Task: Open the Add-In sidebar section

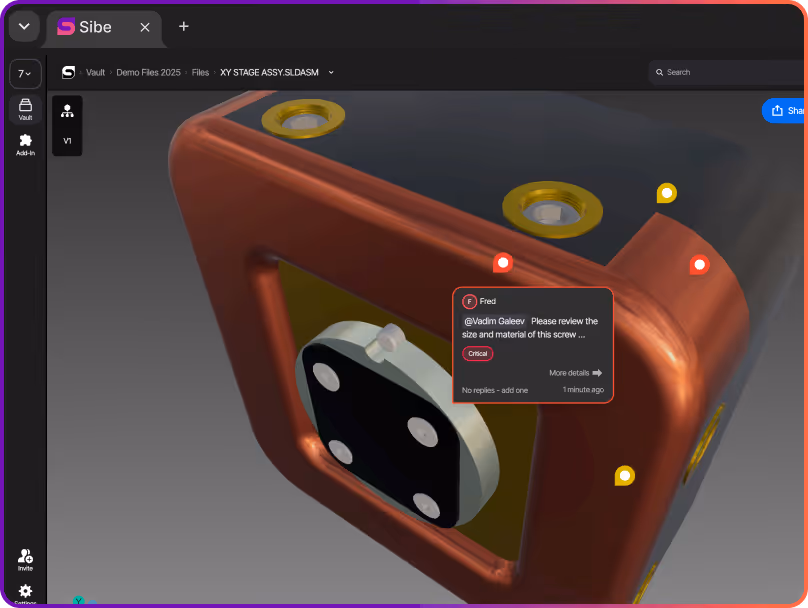Action: [x=25, y=145]
